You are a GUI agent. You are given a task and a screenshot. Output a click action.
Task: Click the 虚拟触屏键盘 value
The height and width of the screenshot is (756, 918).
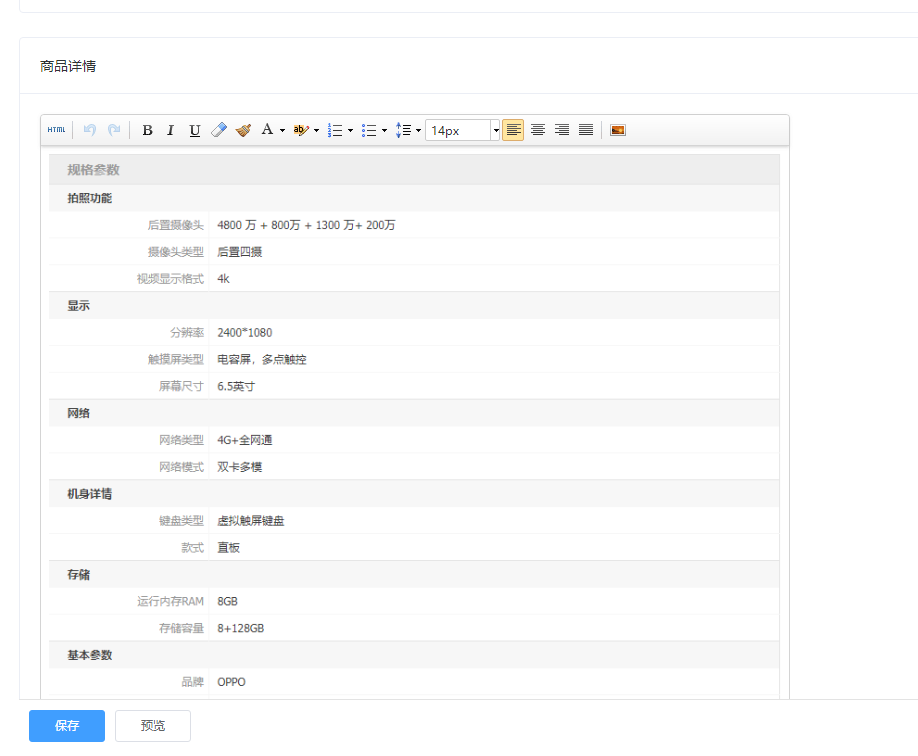point(251,521)
